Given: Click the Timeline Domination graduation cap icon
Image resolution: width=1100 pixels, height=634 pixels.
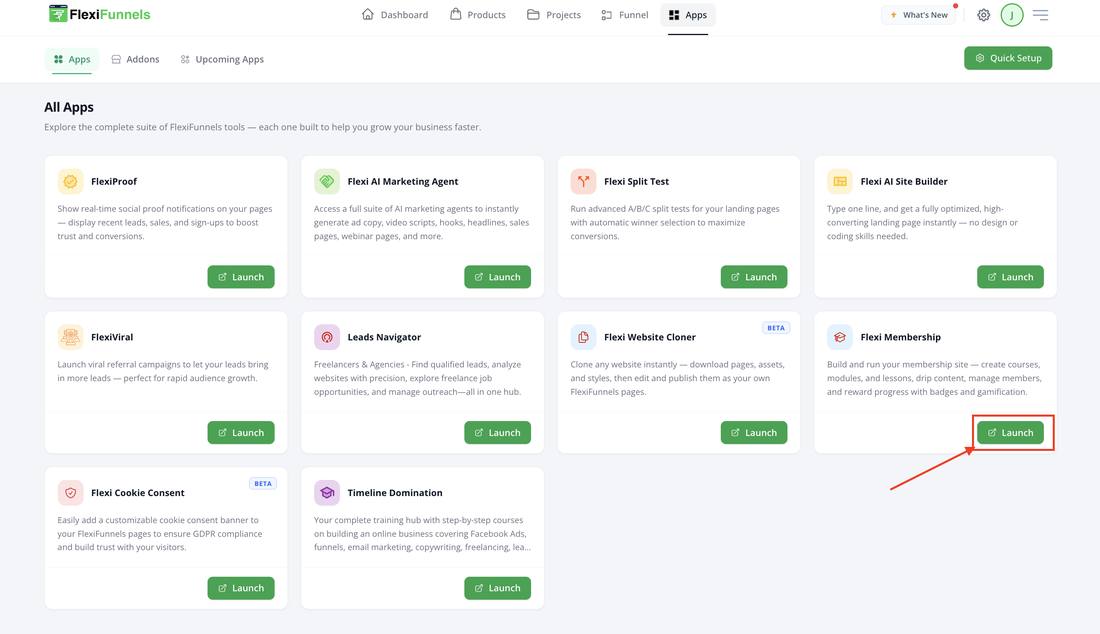Looking at the screenshot, I should pyautogui.click(x=327, y=493).
